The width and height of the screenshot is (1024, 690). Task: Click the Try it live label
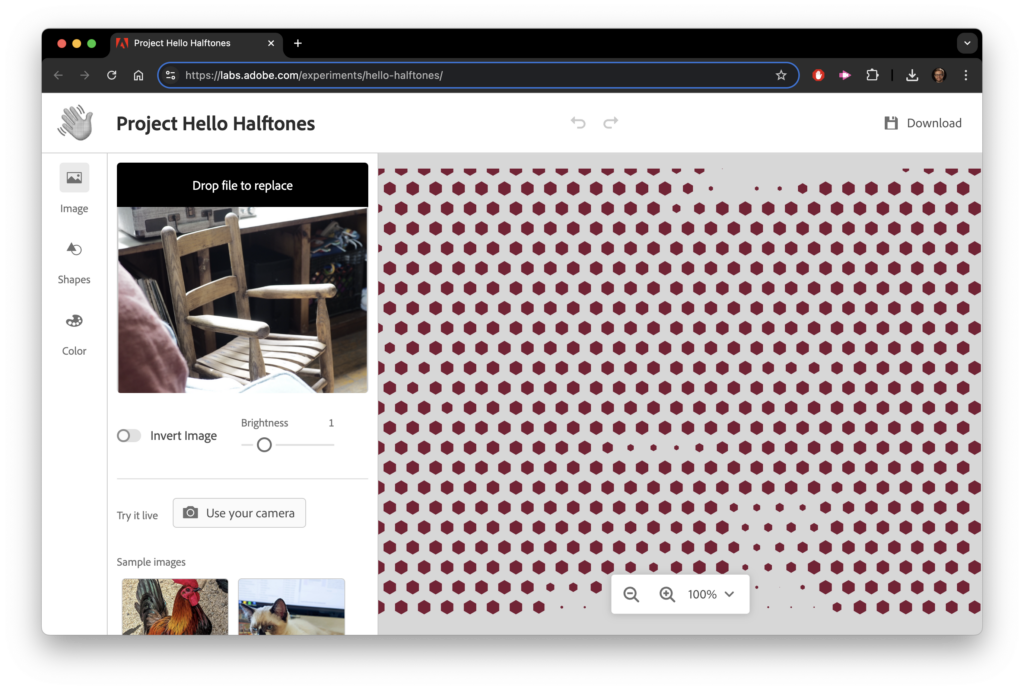tap(137, 515)
